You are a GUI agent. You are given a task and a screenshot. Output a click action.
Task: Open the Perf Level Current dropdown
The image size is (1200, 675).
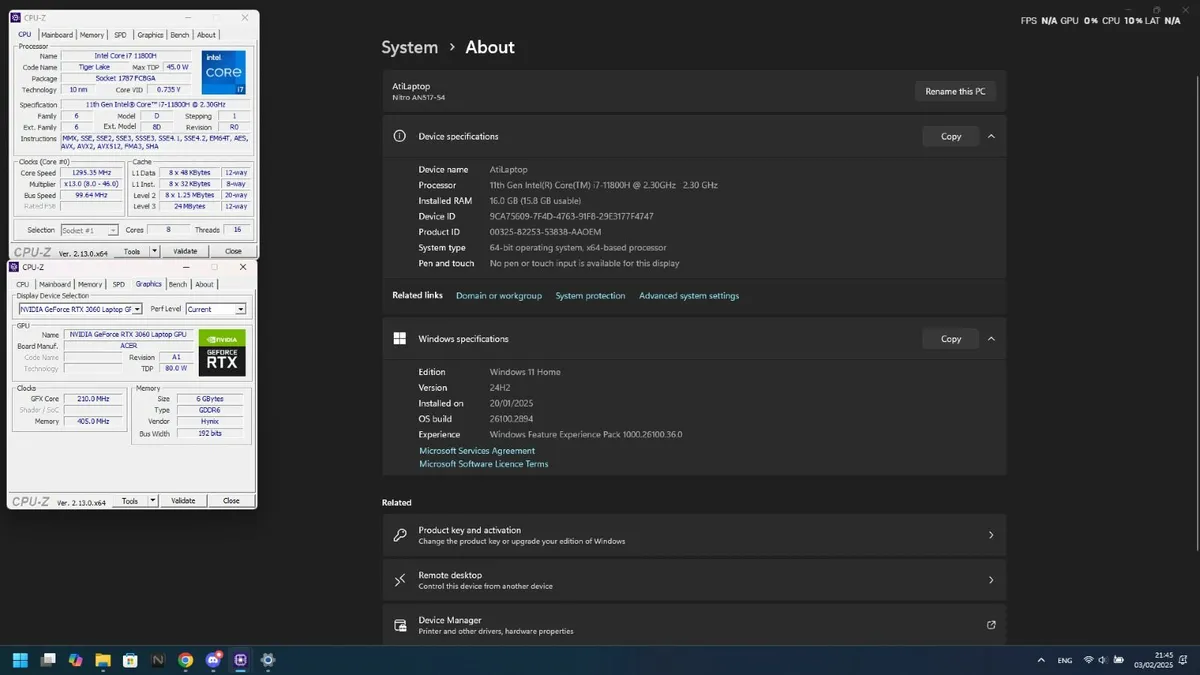point(216,309)
